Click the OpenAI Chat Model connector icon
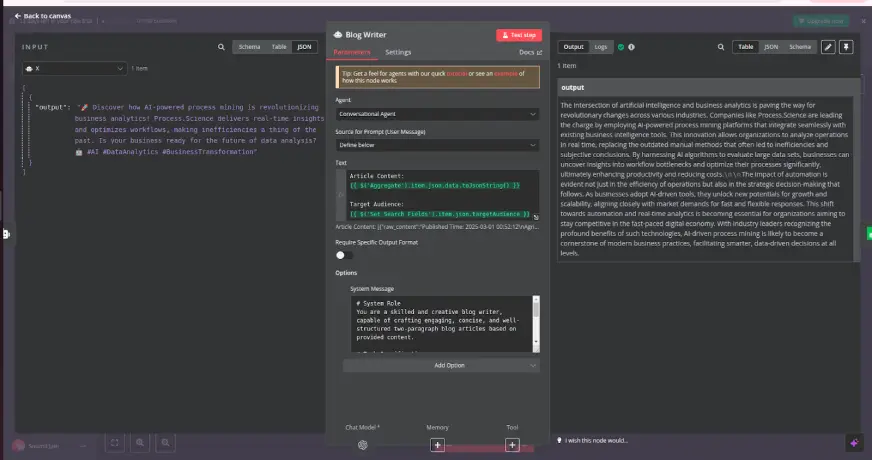 (364, 444)
